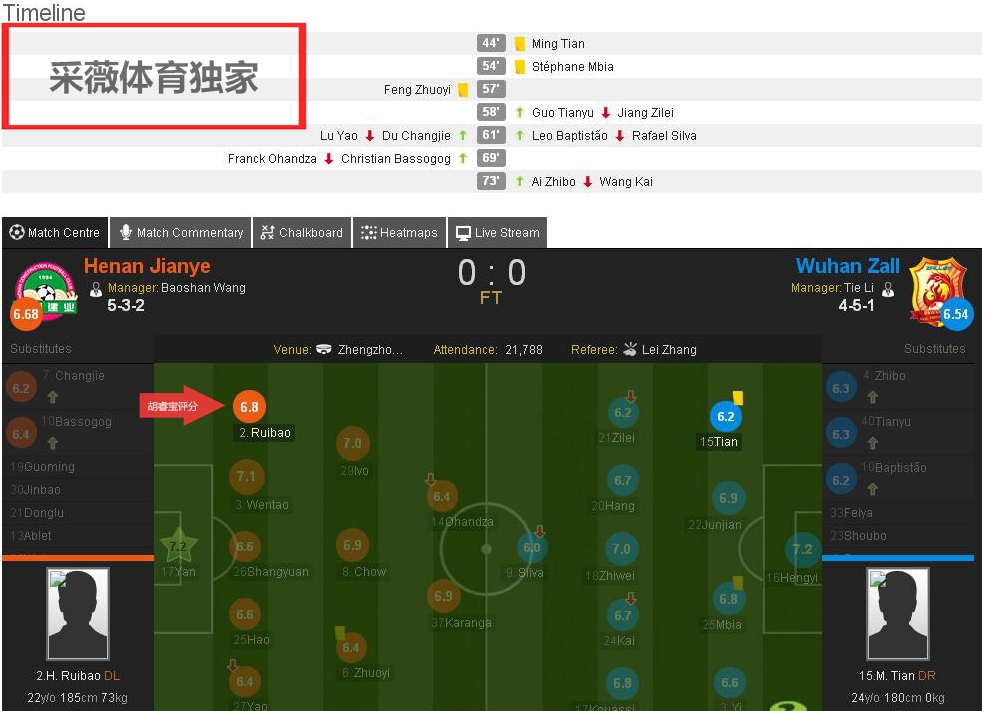Open the Match Centre tab

pos(55,232)
